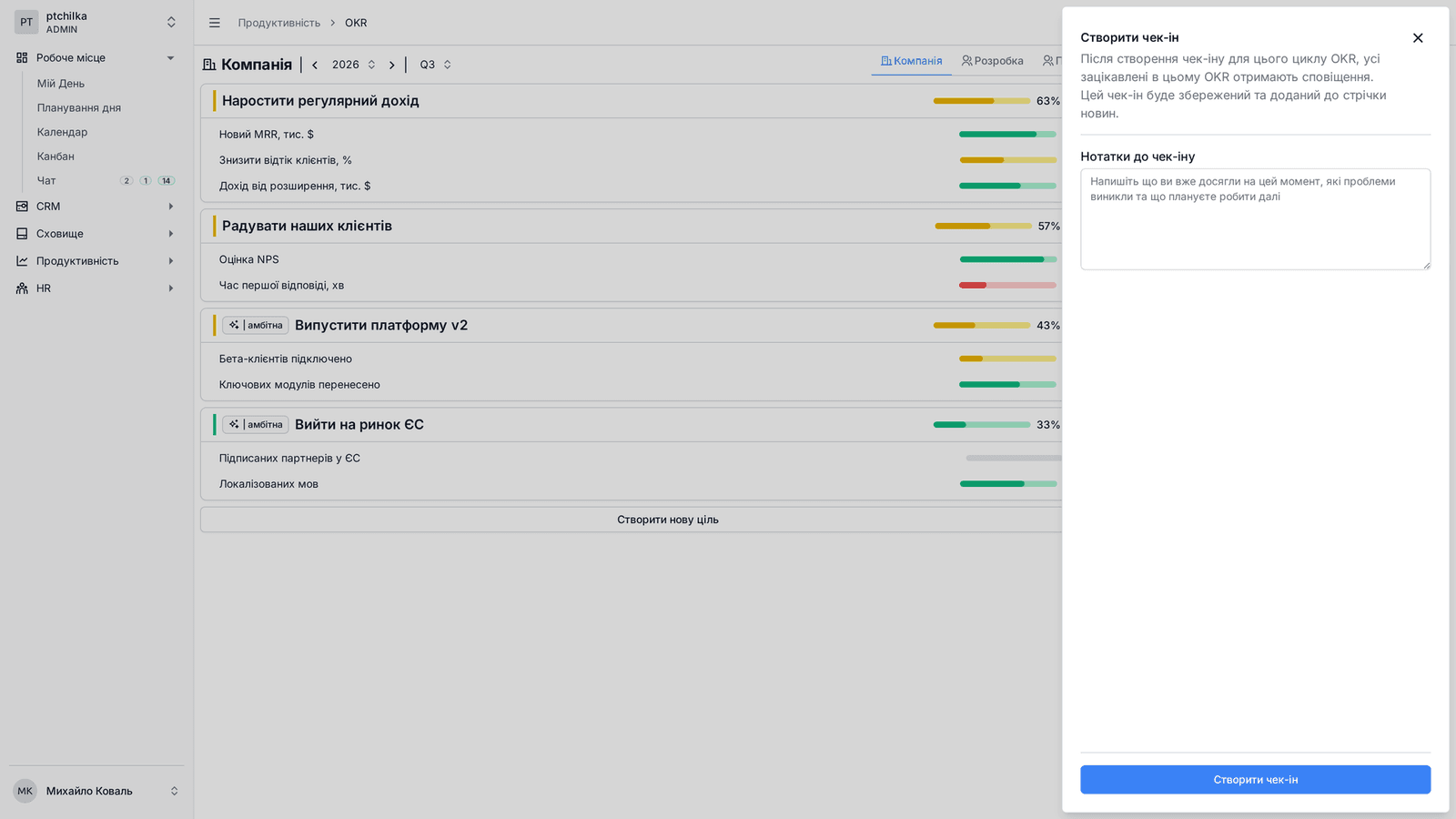
Task: Expand the ptchilka workspace switcher
Action: click(171, 22)
